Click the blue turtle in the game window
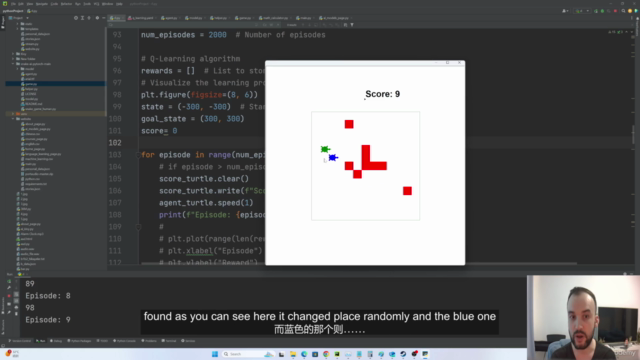This screenshot has height=360, width=640. 333,158
